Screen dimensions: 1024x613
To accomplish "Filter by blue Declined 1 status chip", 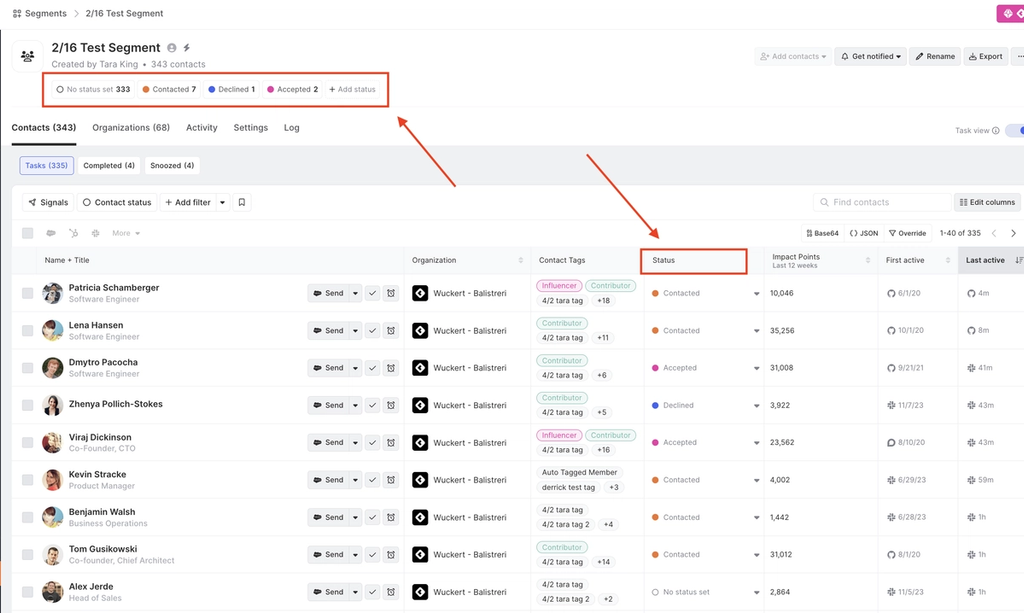I will pos(231,89).
